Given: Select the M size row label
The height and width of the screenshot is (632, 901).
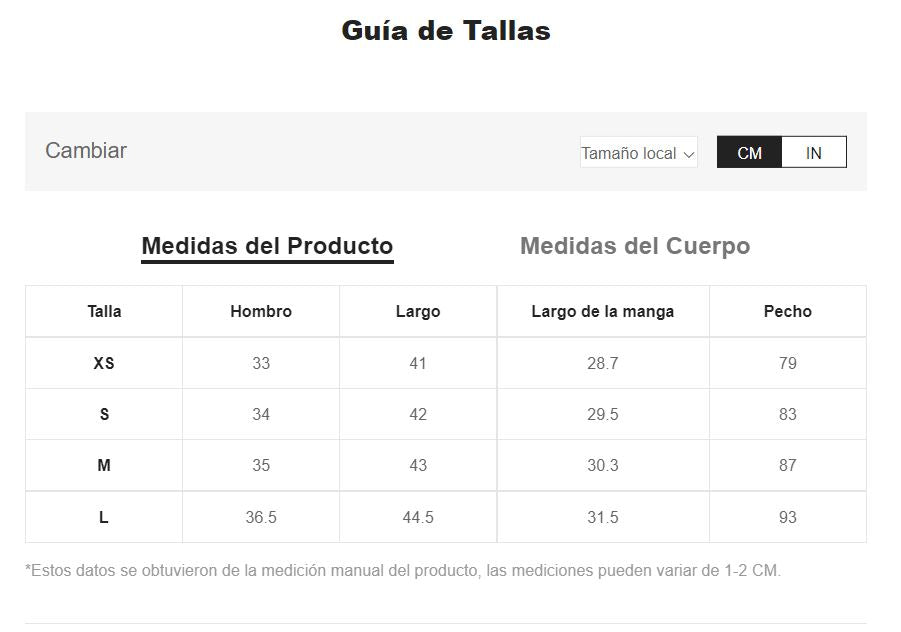Looking at the screenshot, I should 104,465.
